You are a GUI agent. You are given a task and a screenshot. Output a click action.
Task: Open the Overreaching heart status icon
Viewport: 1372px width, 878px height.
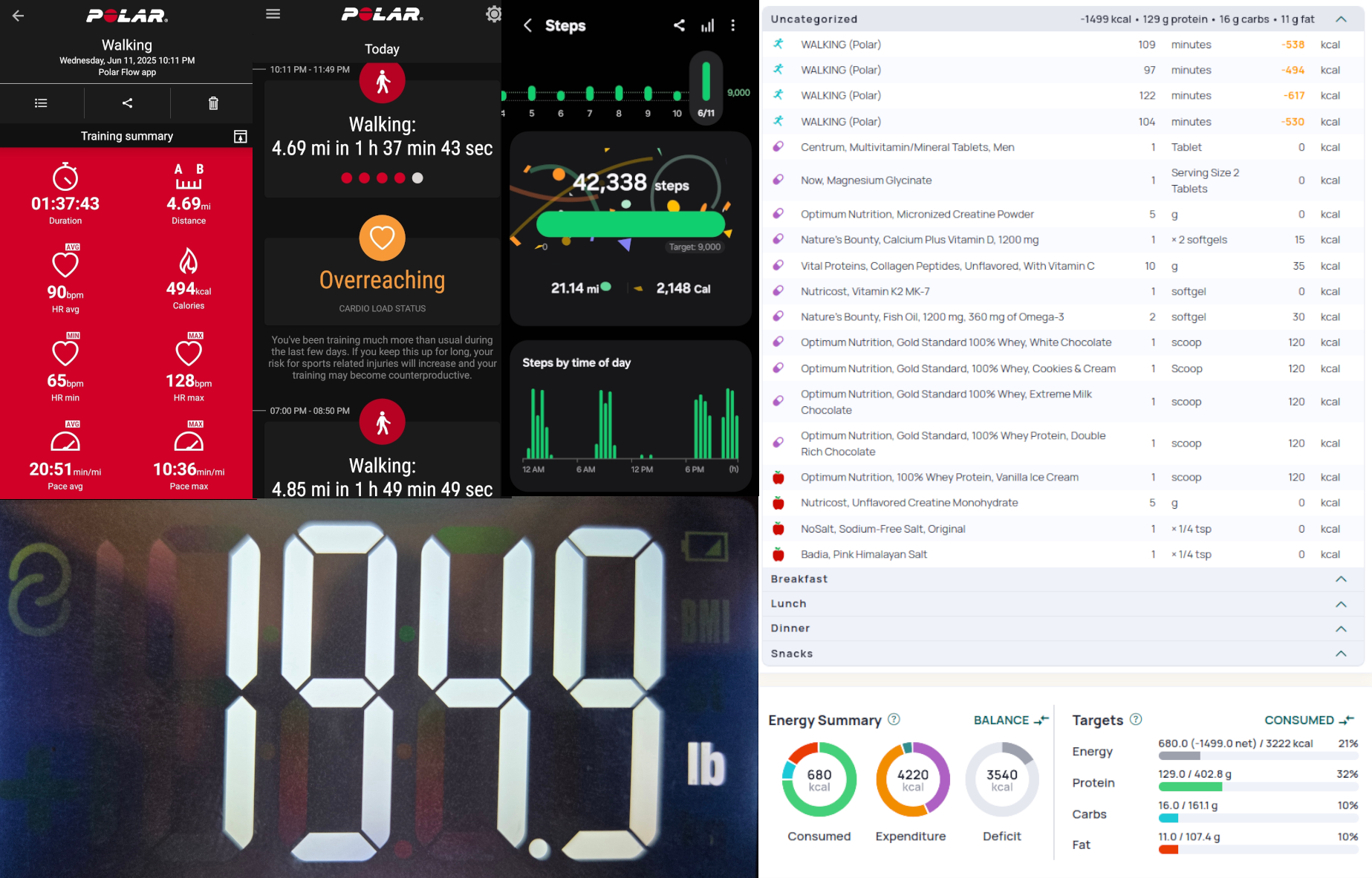(382, 238)
